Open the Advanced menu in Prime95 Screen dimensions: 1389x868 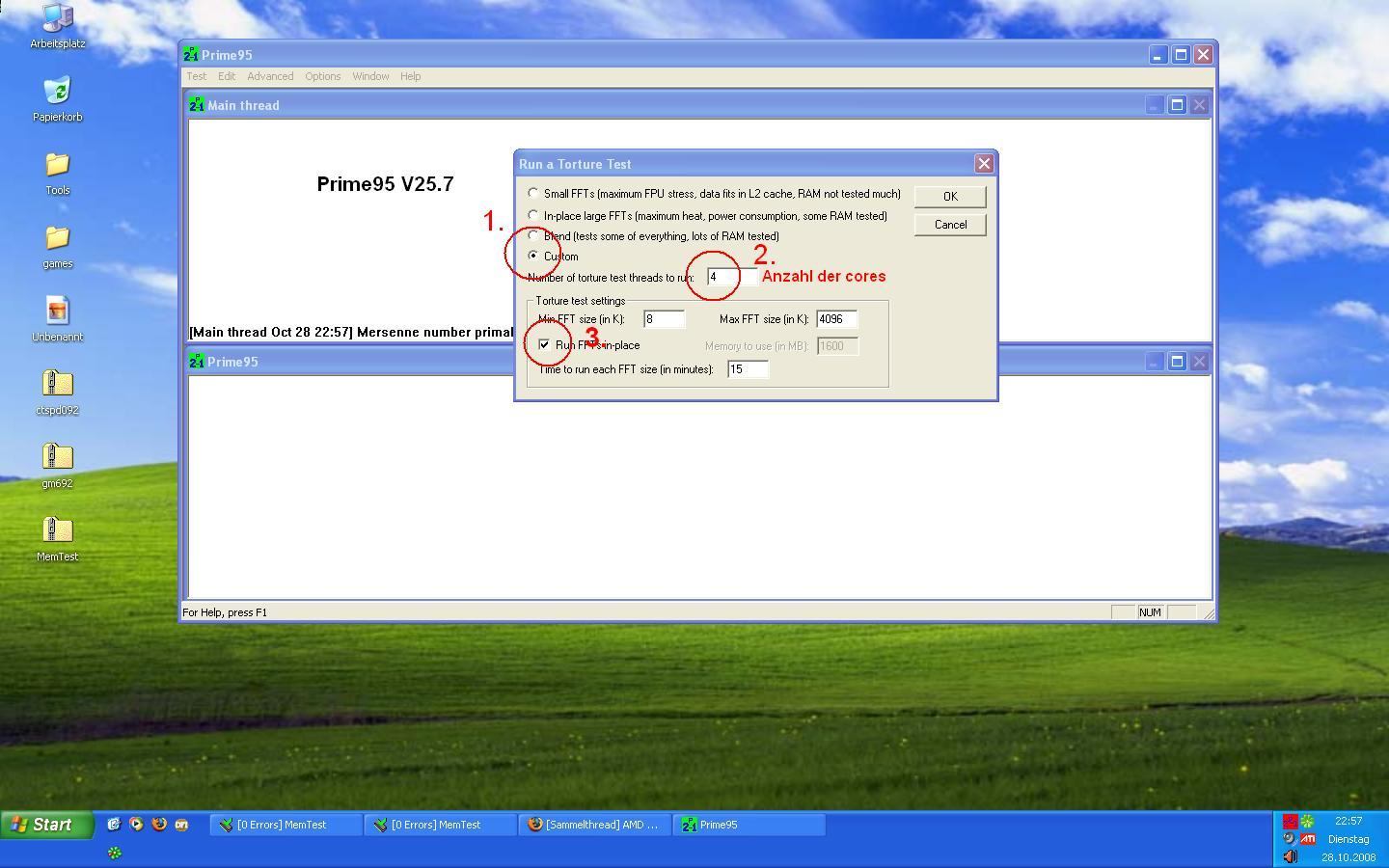point(270,76)
